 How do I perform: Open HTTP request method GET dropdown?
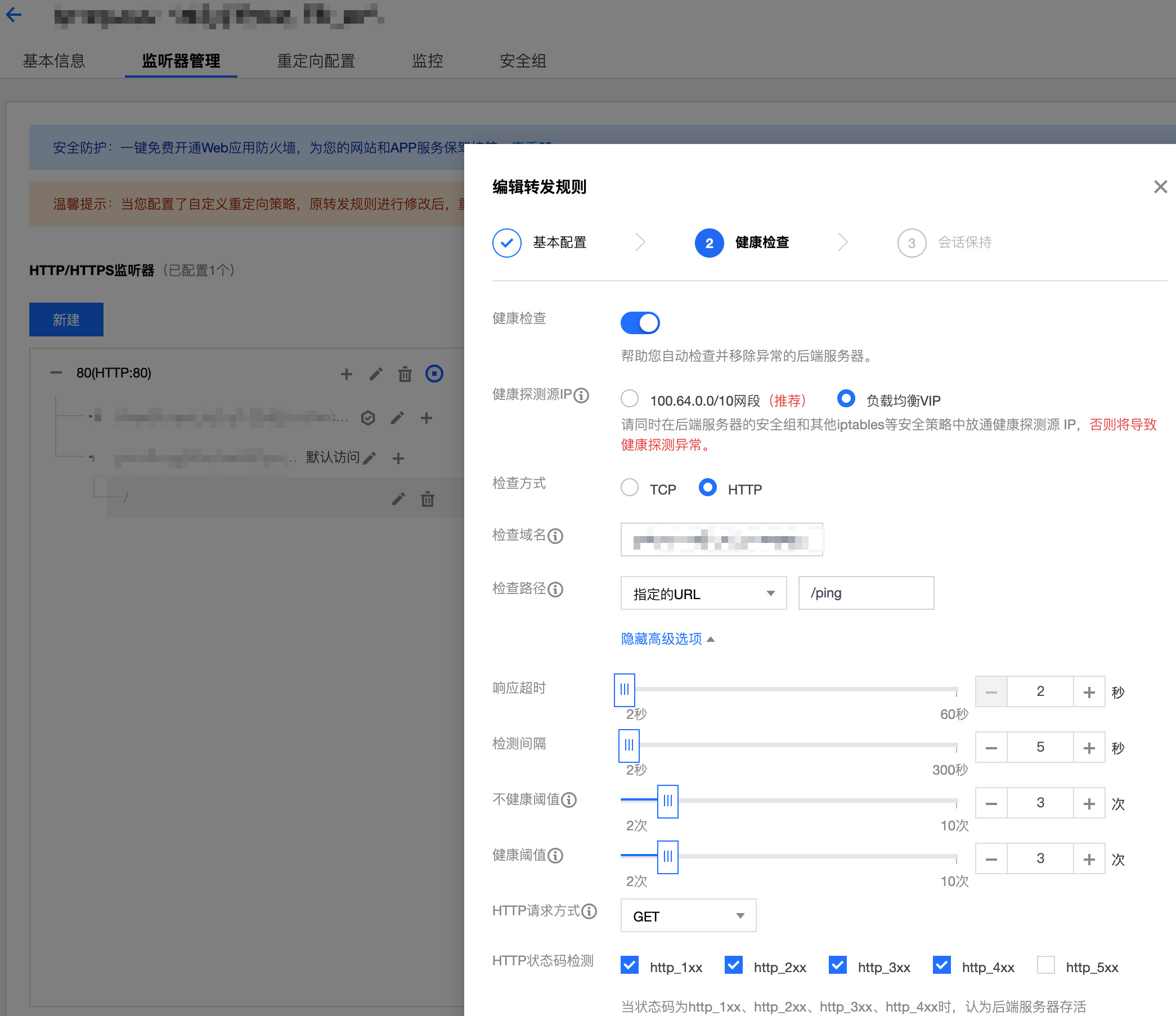688,915
